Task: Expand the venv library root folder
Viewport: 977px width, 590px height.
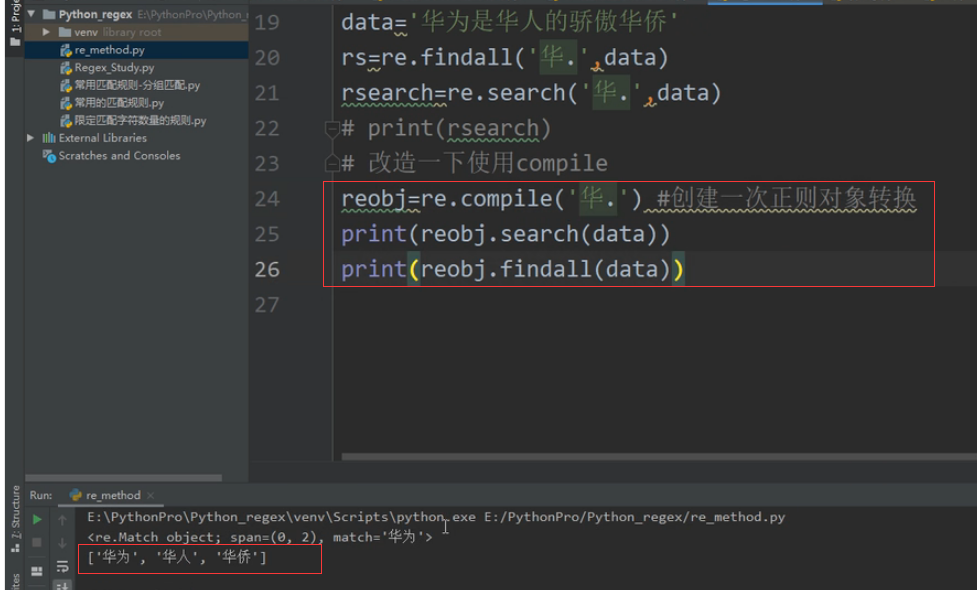Action: coord(46,32)
